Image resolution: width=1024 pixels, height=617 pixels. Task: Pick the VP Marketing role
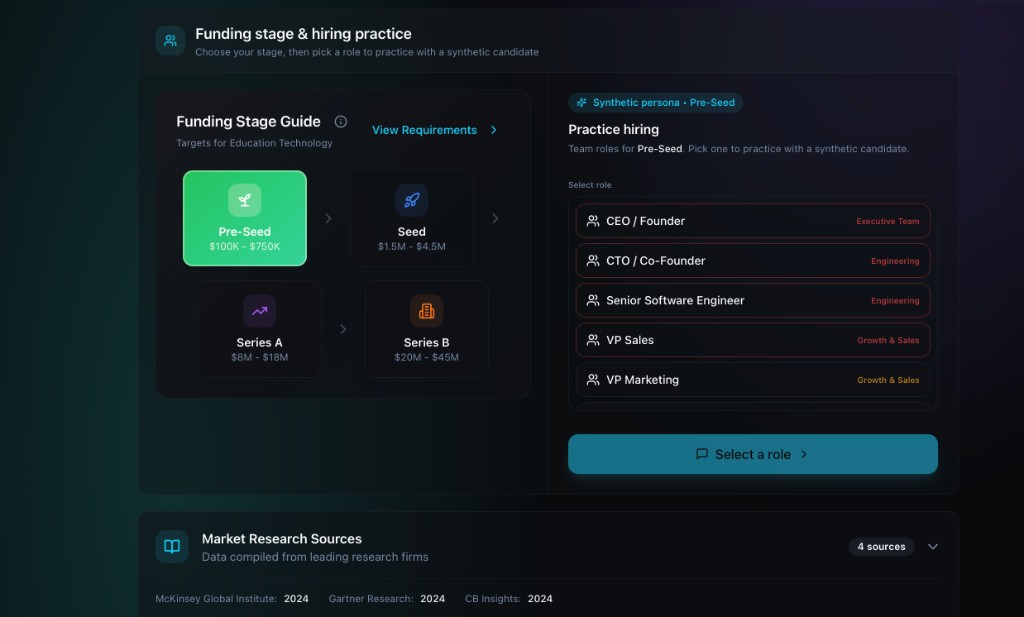tap(753, 380)
